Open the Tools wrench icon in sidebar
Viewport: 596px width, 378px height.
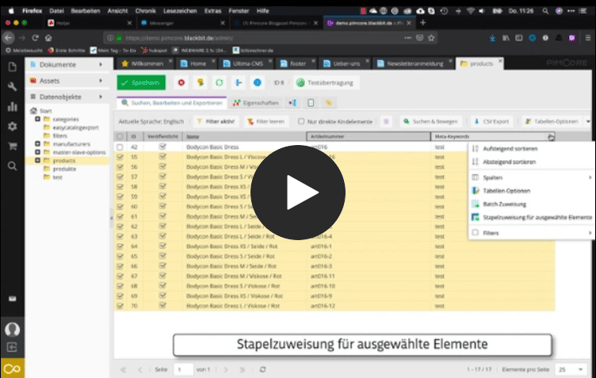(x=12, y=87)
